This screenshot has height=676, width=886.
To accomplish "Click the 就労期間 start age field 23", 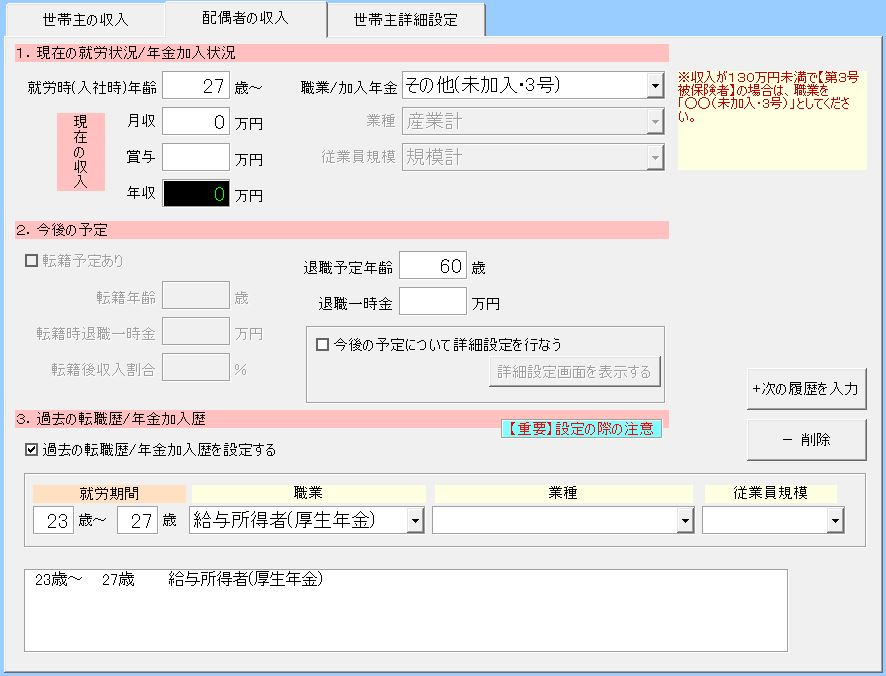I will tap(53, 521).
